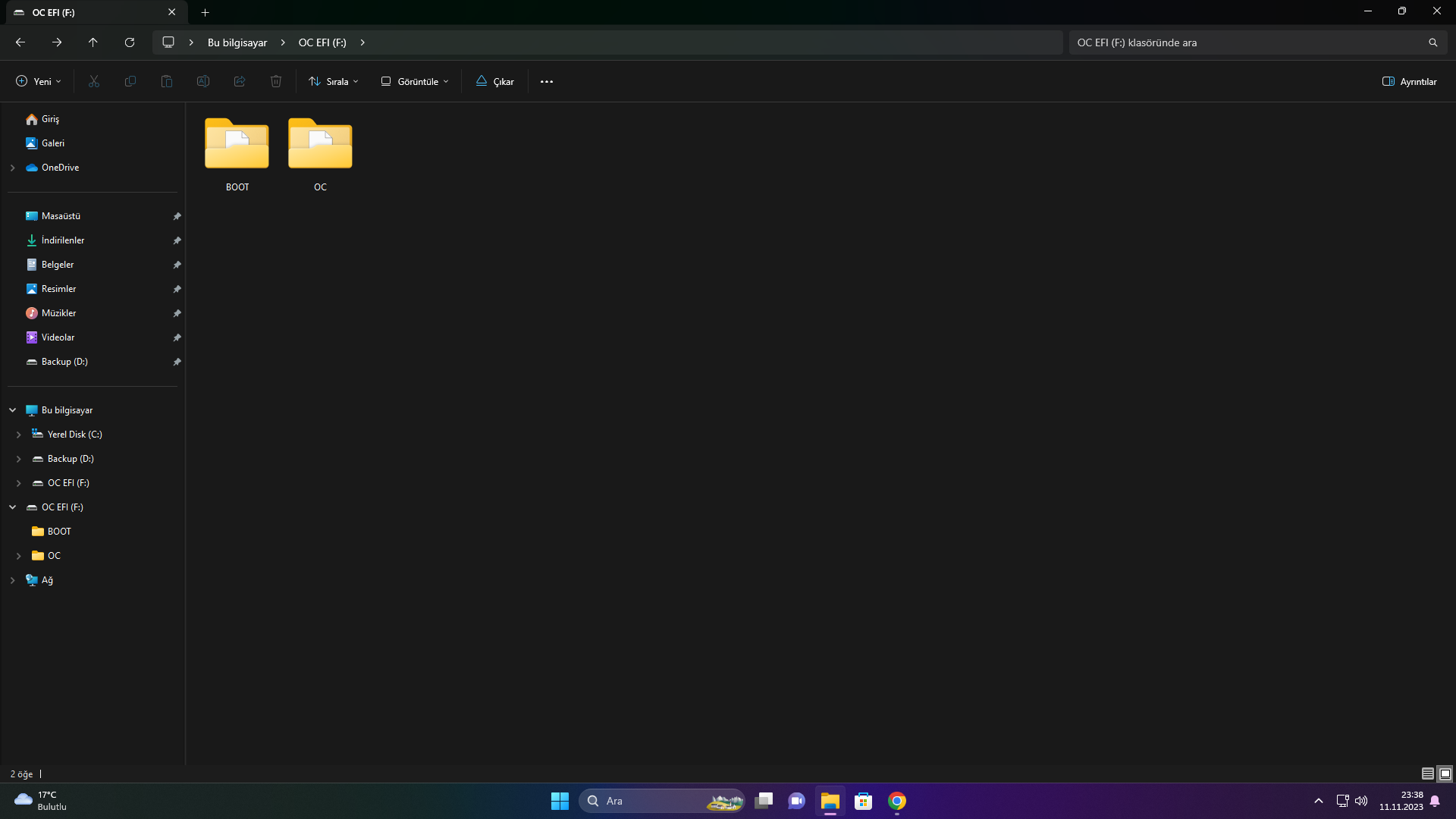Open the Görüntüle view dropdown
Viewport: 1456px width, 819px height.
[415, 81]
